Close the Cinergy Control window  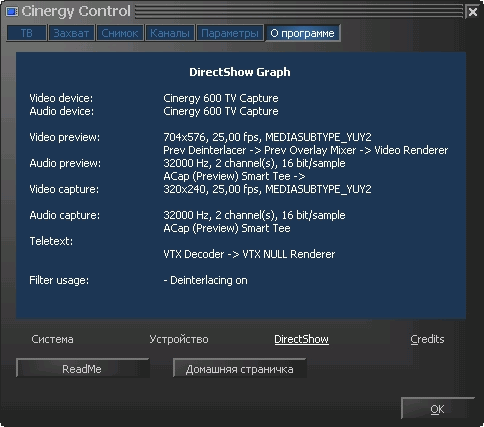[473, 12]
